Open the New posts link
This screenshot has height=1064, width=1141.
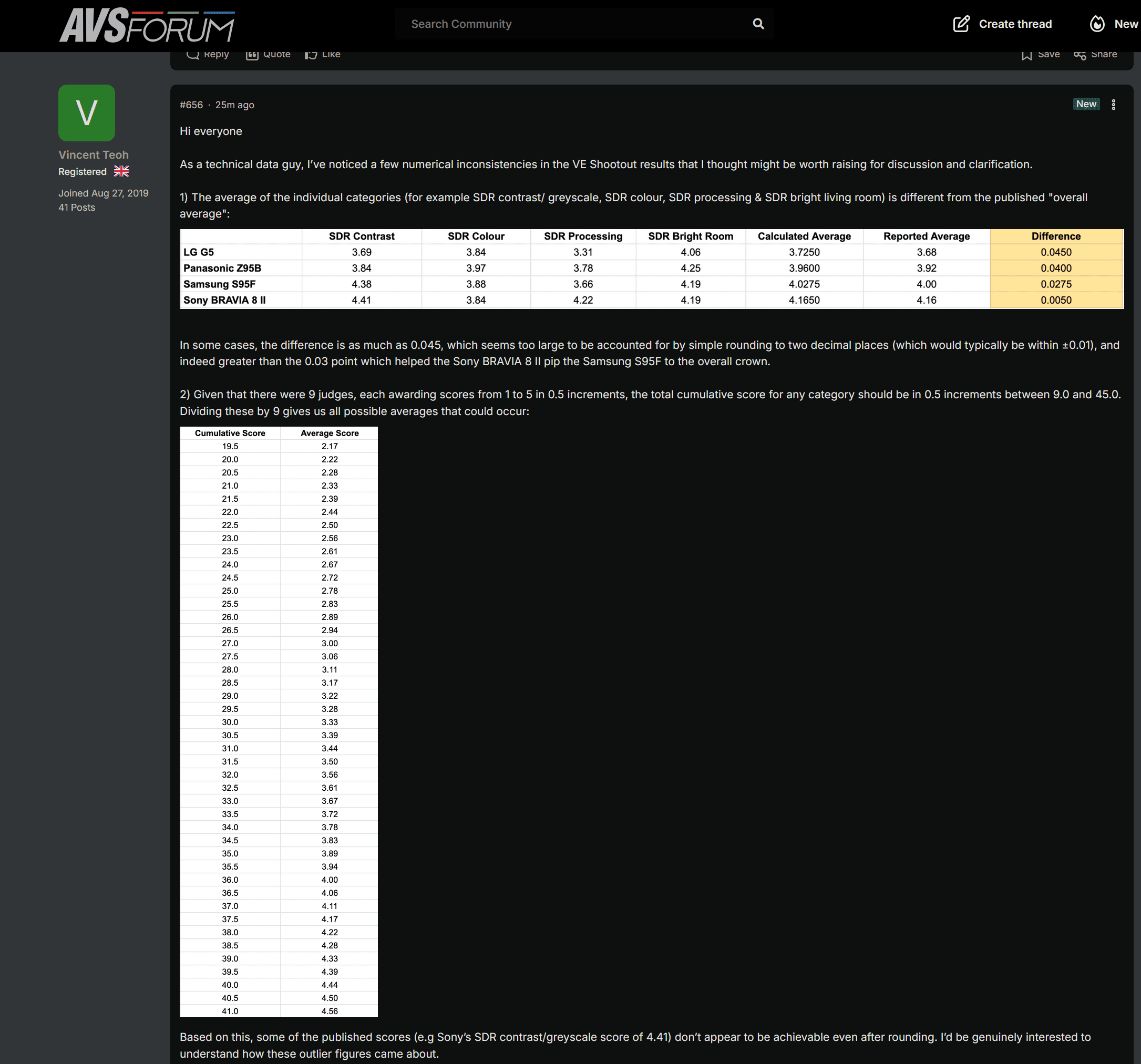1126,24
